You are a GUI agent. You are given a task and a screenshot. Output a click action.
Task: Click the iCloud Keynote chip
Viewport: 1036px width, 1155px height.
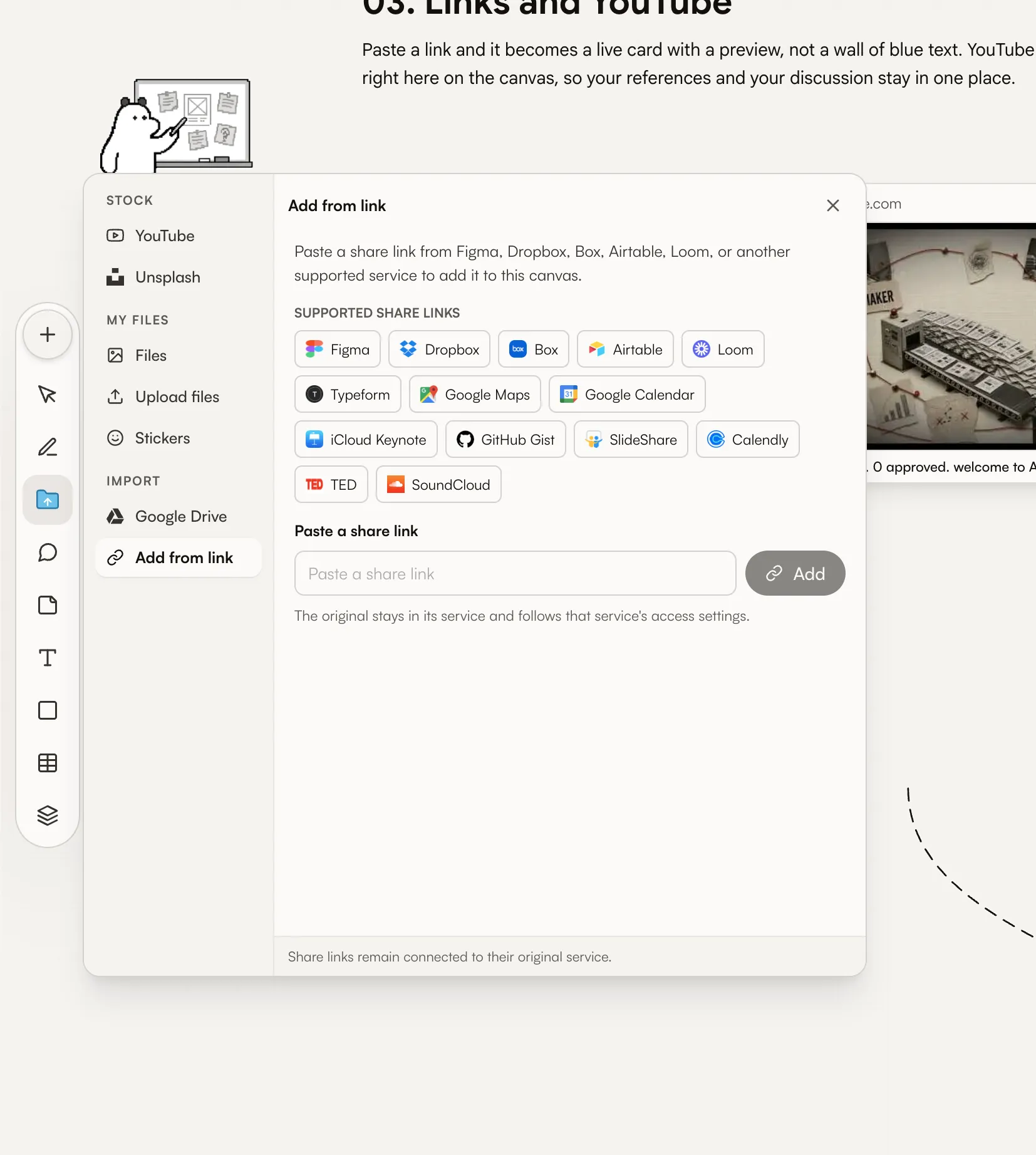click(366, 439)
